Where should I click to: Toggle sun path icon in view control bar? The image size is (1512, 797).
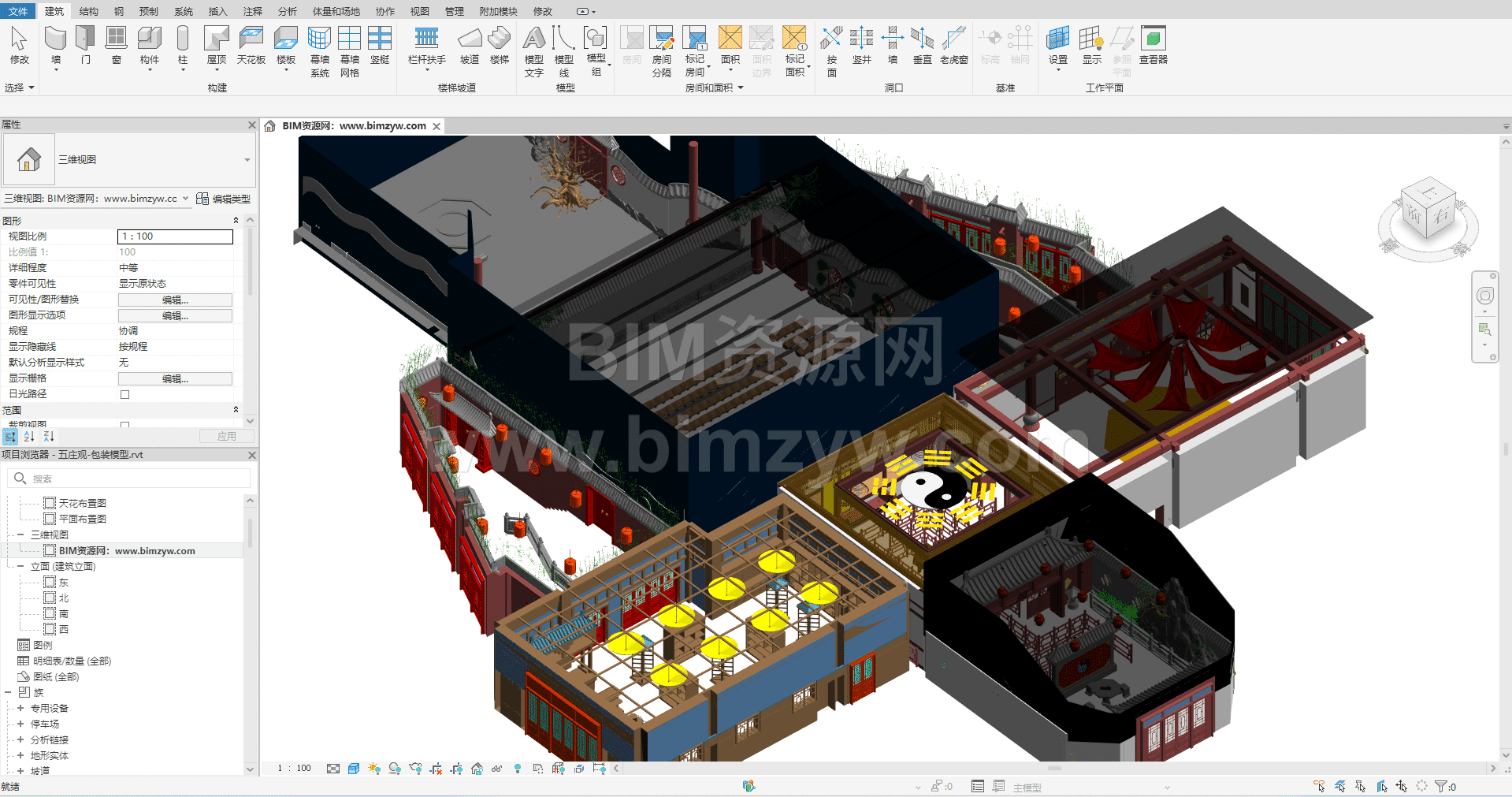click(374, 768)
